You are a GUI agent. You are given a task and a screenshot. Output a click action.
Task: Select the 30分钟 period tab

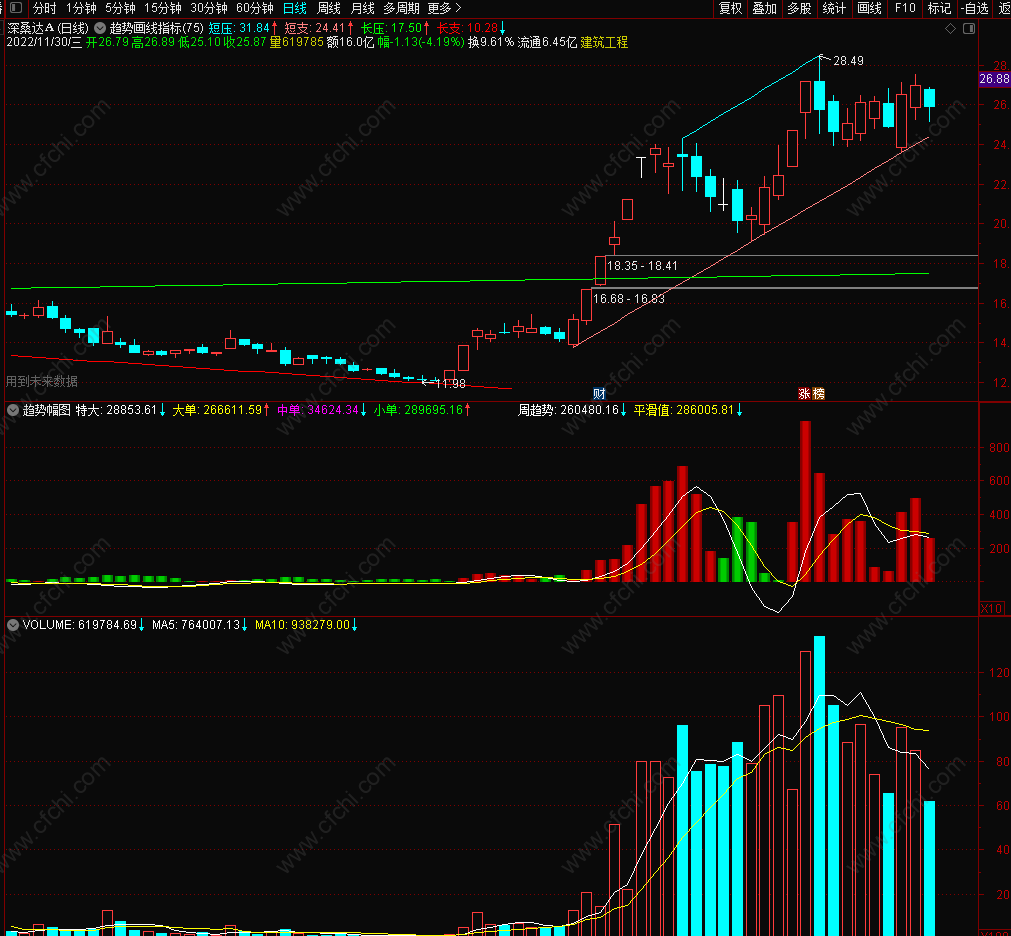point(209,8)
